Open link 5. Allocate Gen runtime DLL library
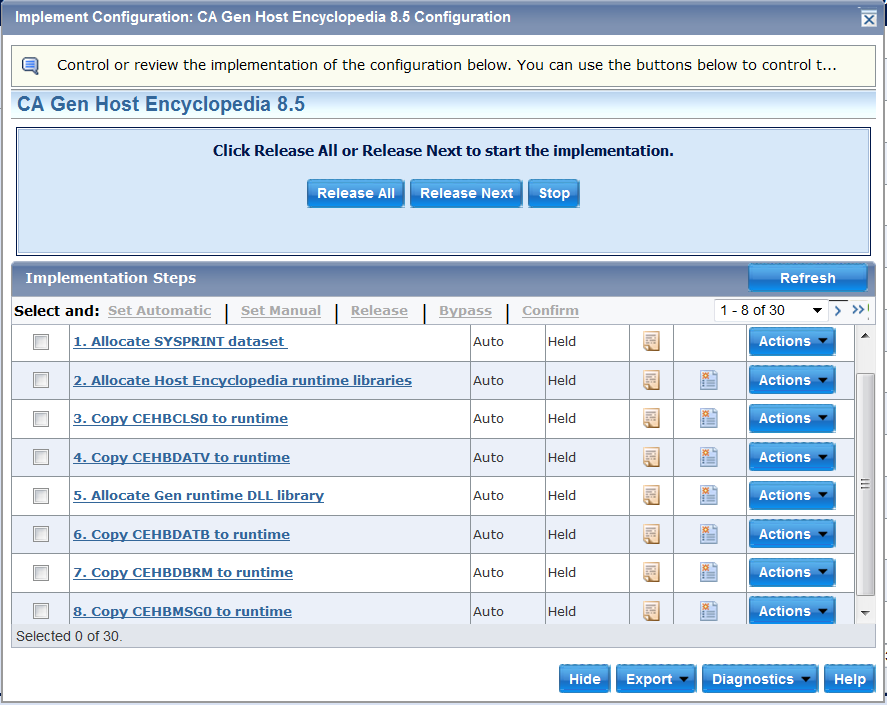887x705 pixels. 199,496
